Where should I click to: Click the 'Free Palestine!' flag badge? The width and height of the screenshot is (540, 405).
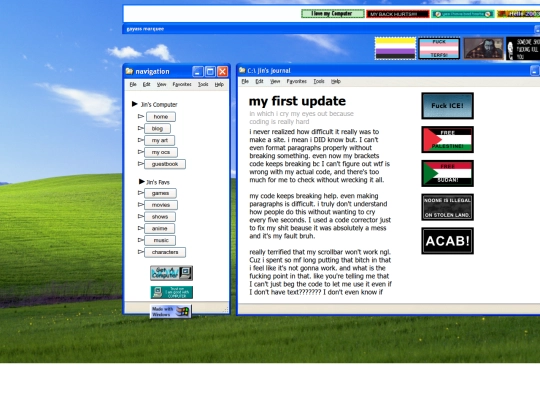pos(447,139)
